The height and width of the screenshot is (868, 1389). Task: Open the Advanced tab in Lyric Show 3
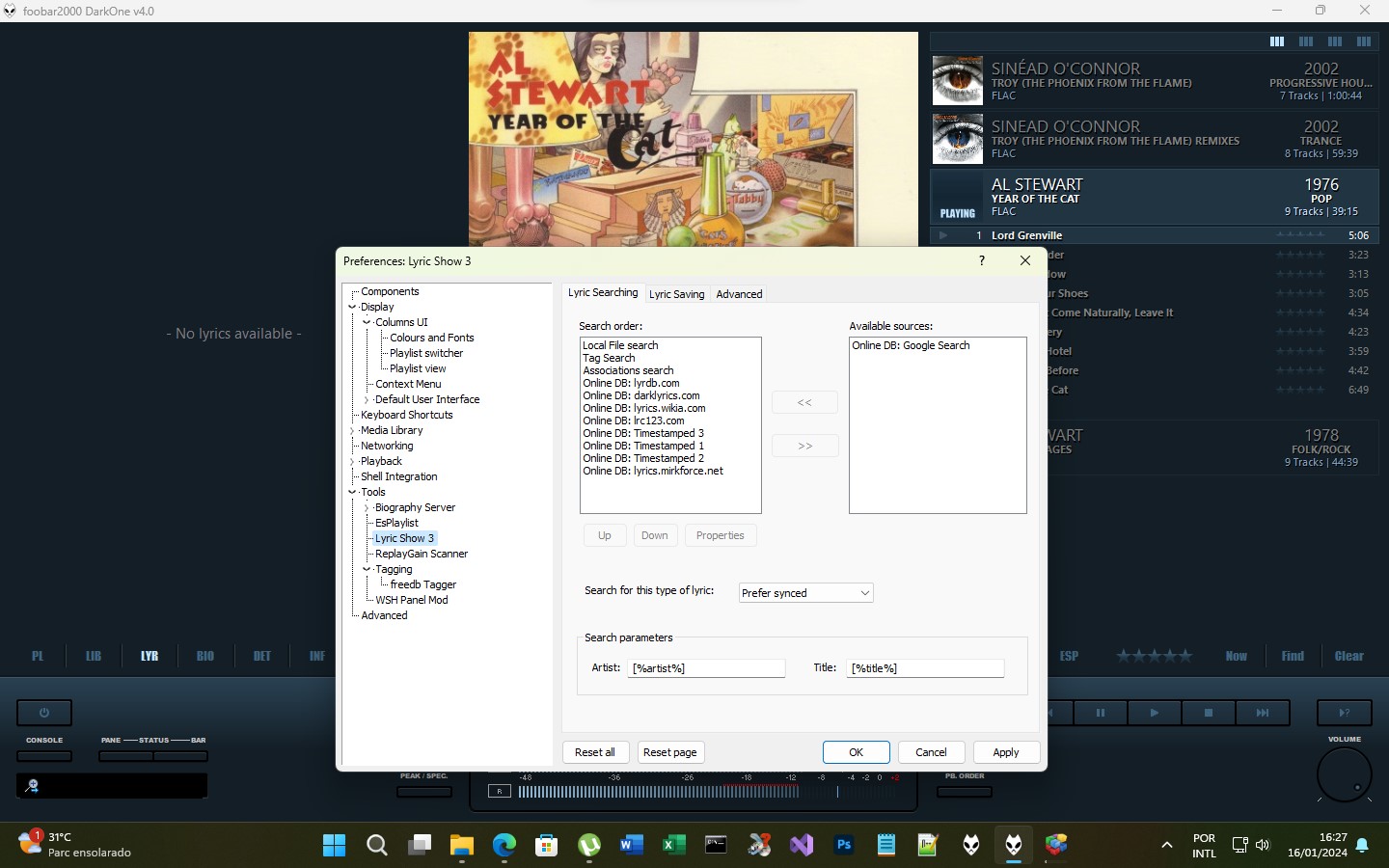[x=739, y=294]
